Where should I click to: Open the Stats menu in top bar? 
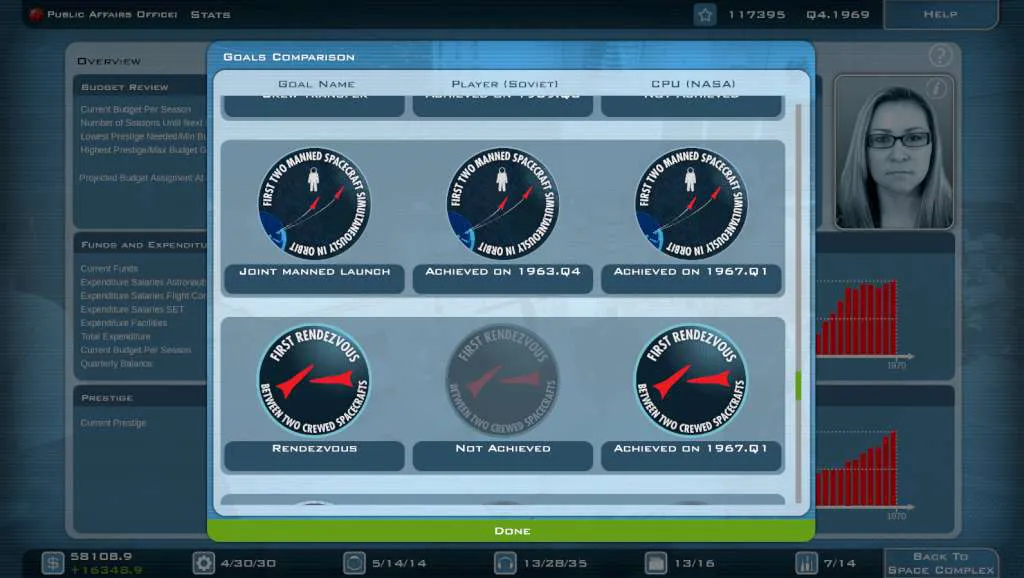(x=210, y=14)
